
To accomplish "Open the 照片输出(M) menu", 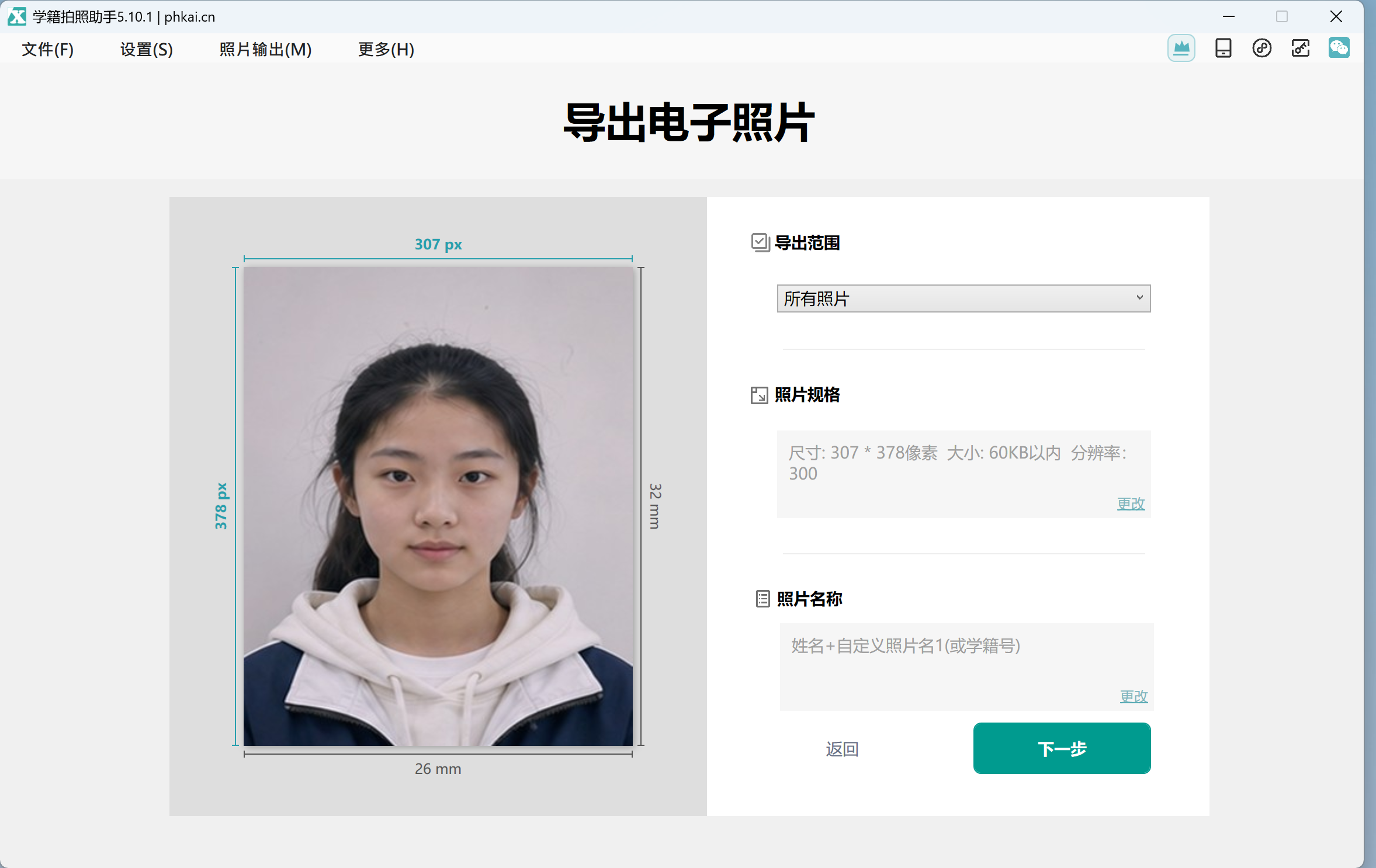I will (265, 50).
